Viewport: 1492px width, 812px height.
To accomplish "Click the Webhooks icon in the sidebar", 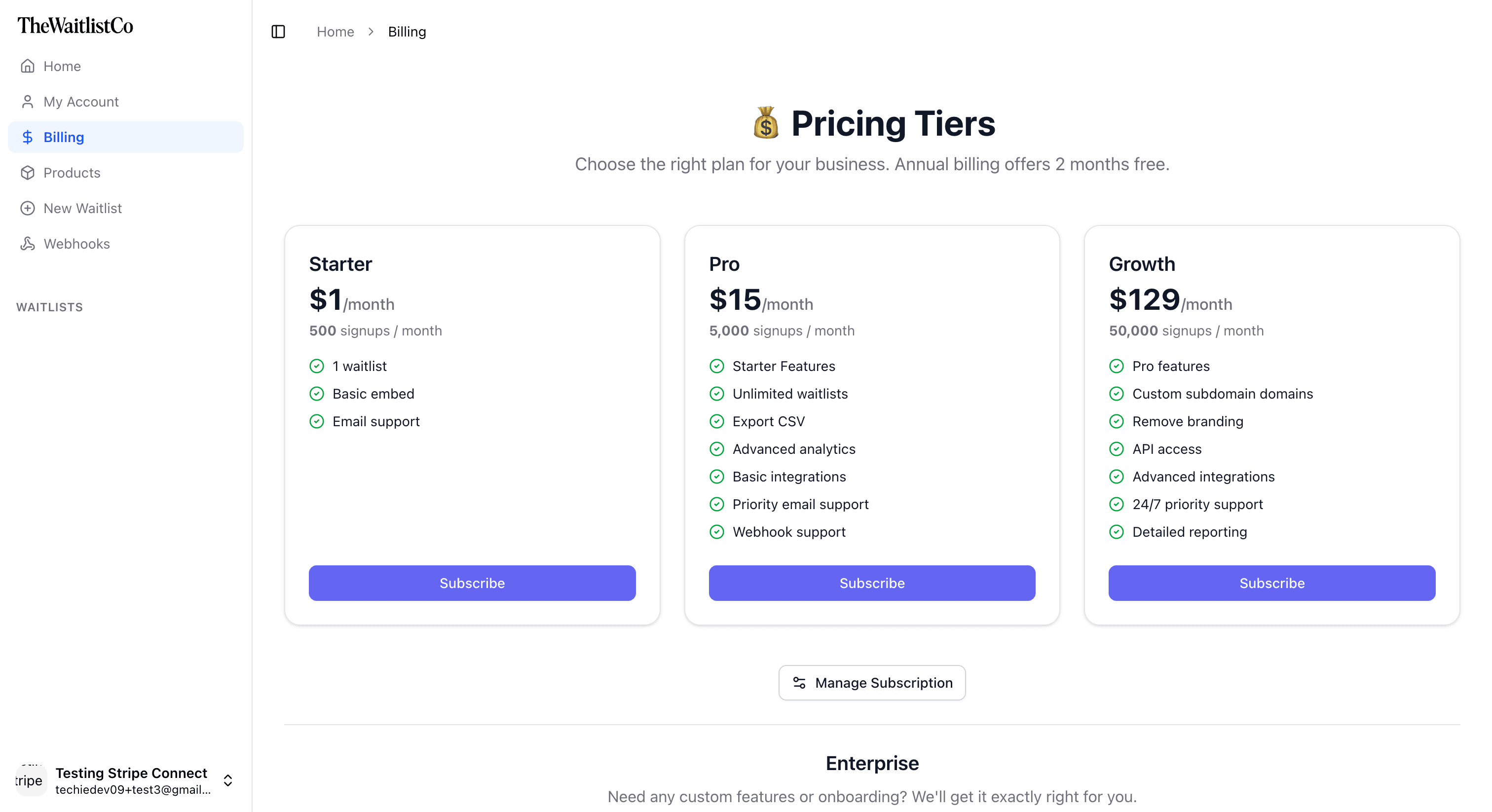I will 29,244.
